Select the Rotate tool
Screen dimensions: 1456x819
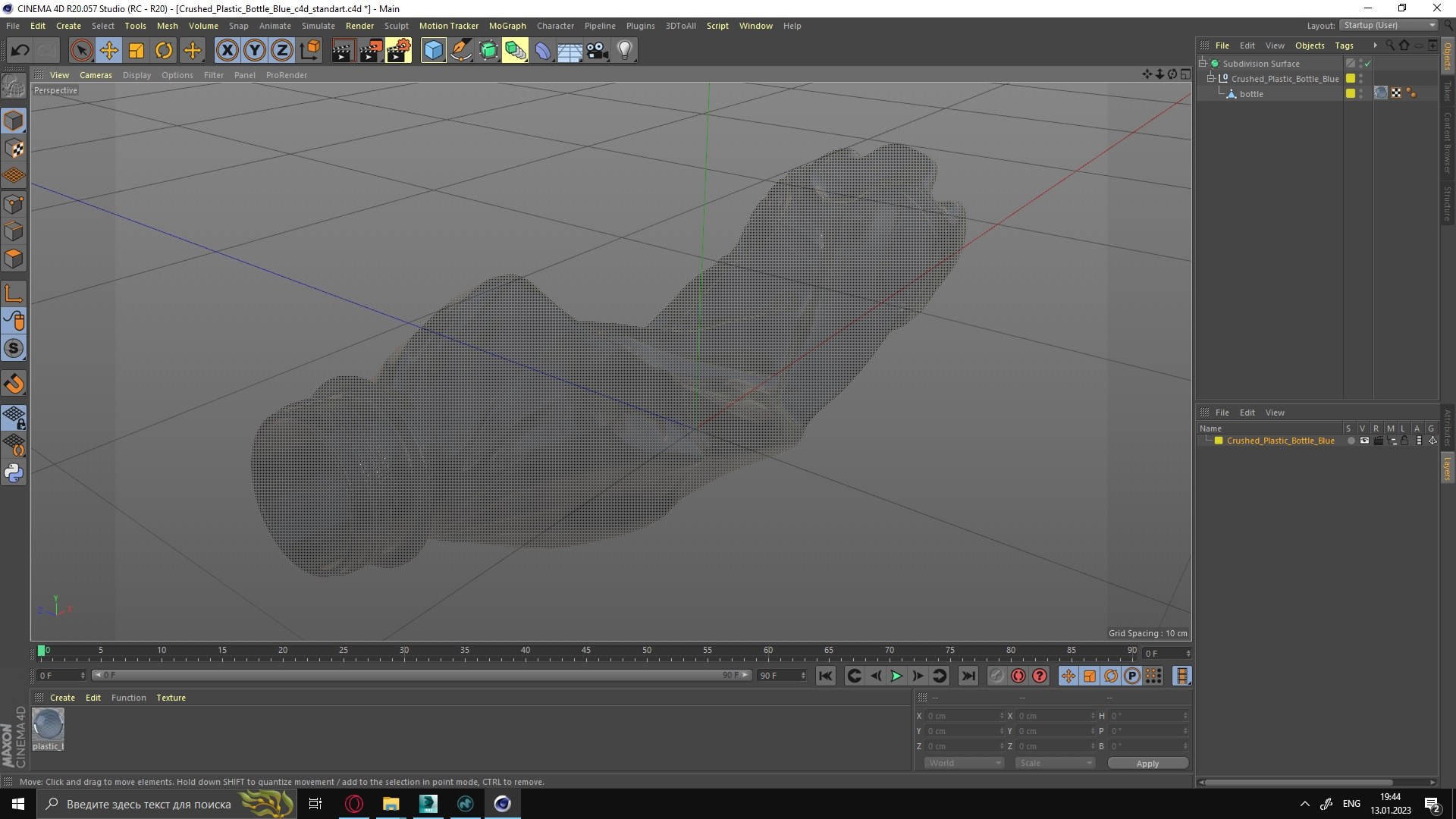[164, 51]
